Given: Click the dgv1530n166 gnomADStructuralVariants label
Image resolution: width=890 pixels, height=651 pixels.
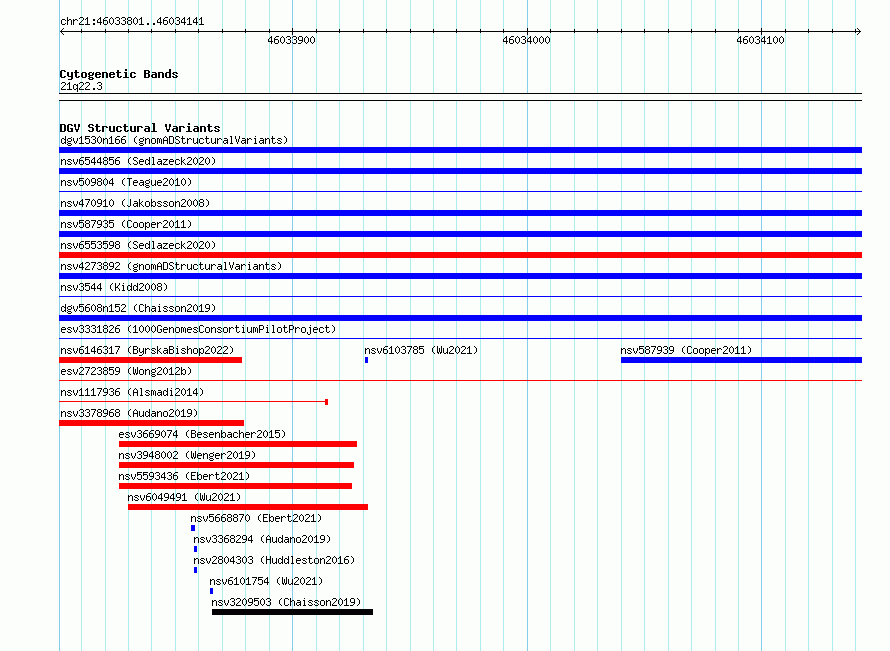Looking at the screenshot, I should pyautogui.click(x=174, y=140).
